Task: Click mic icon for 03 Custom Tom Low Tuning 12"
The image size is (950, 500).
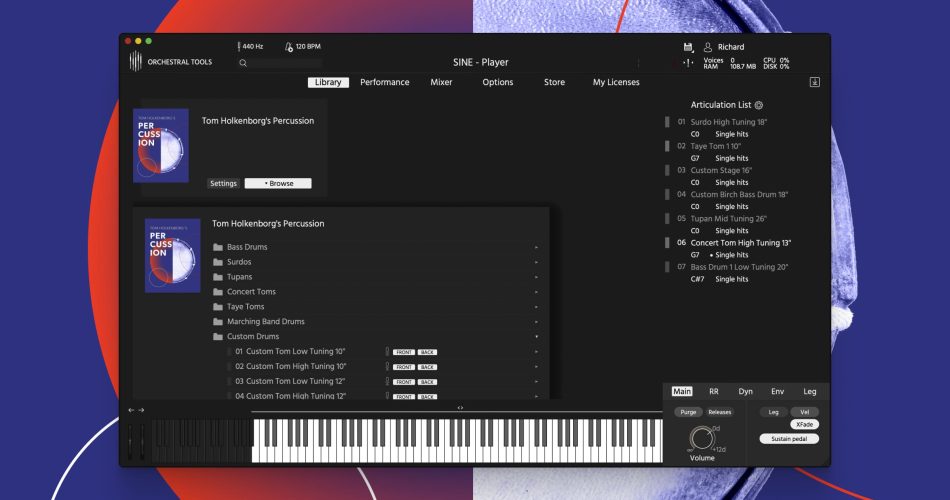Action: click(x=387, y=381)
